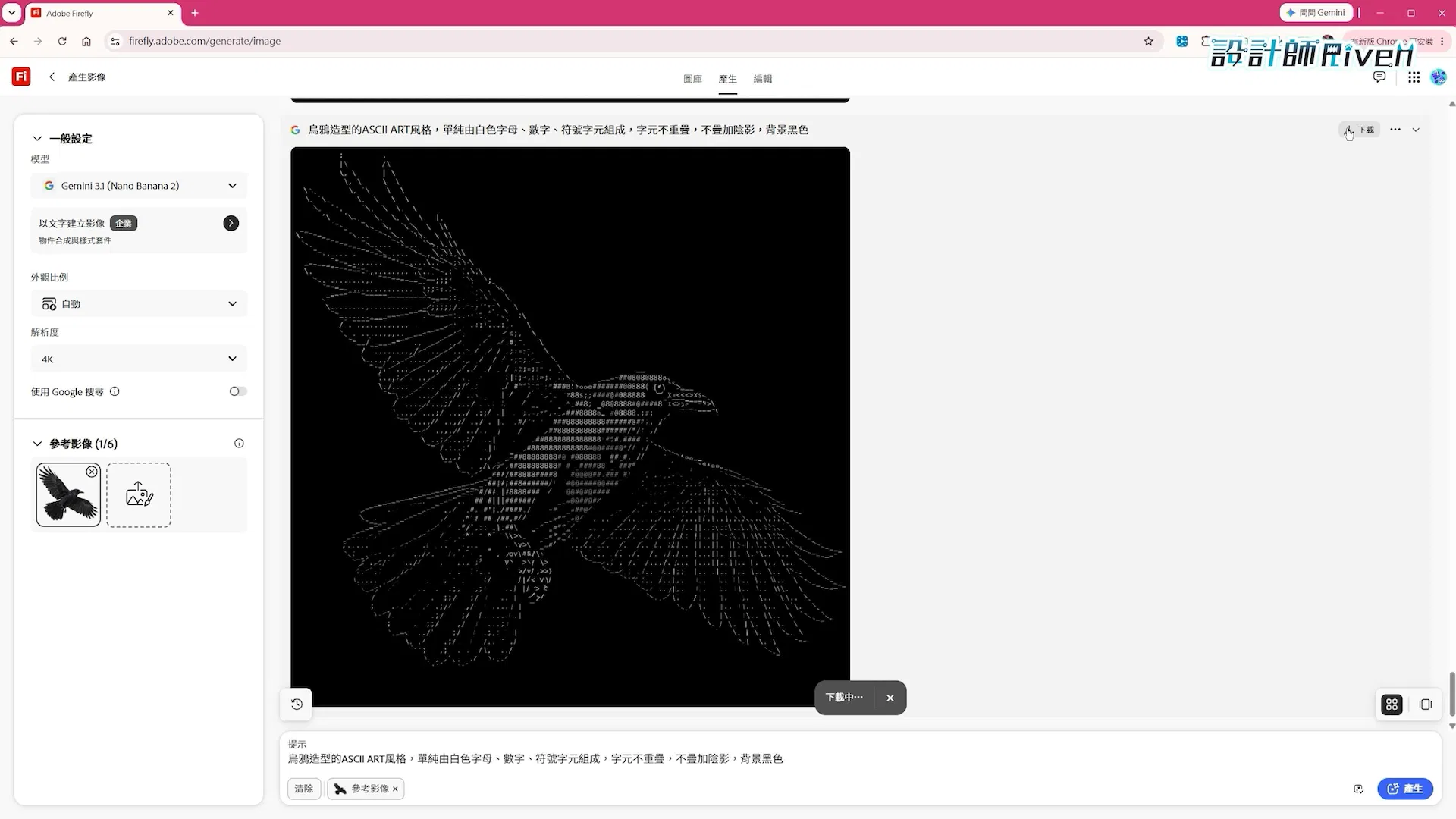
Task: Open the Adobe apps grid icon
Action: 1414,77
